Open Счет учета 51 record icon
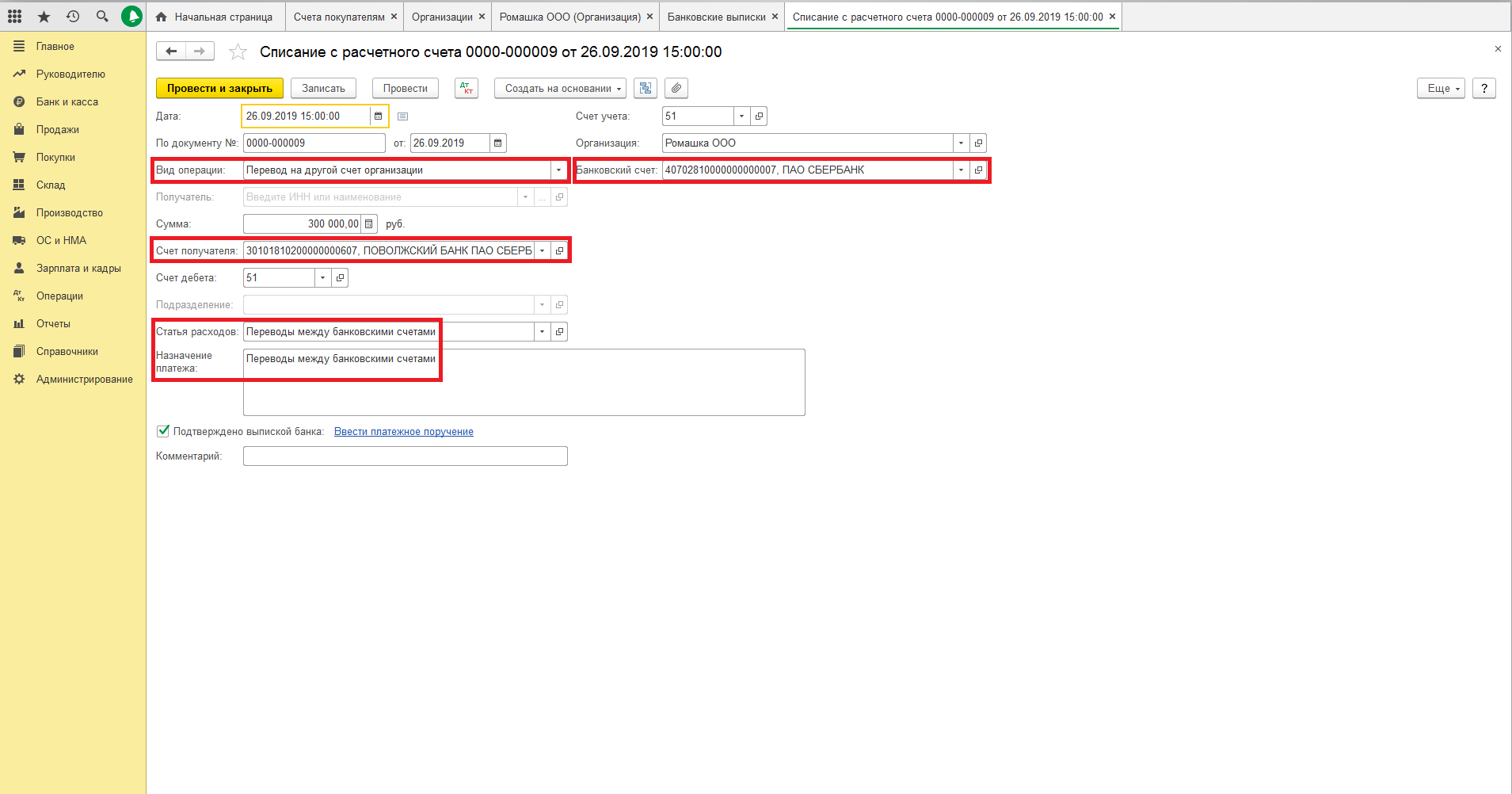Screen dimensions: 1512x794 click(x=759, y=116)
